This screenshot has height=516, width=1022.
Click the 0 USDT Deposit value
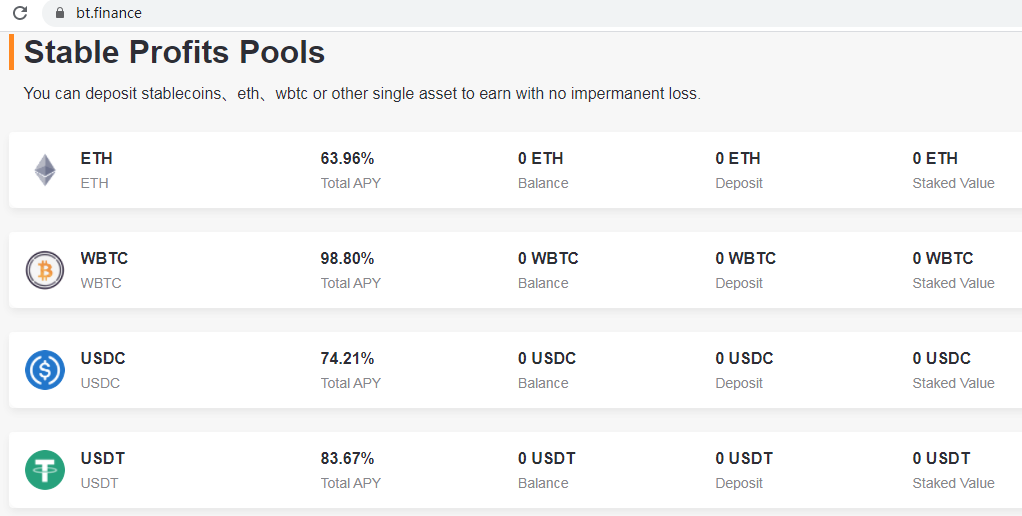click(744, 458)
